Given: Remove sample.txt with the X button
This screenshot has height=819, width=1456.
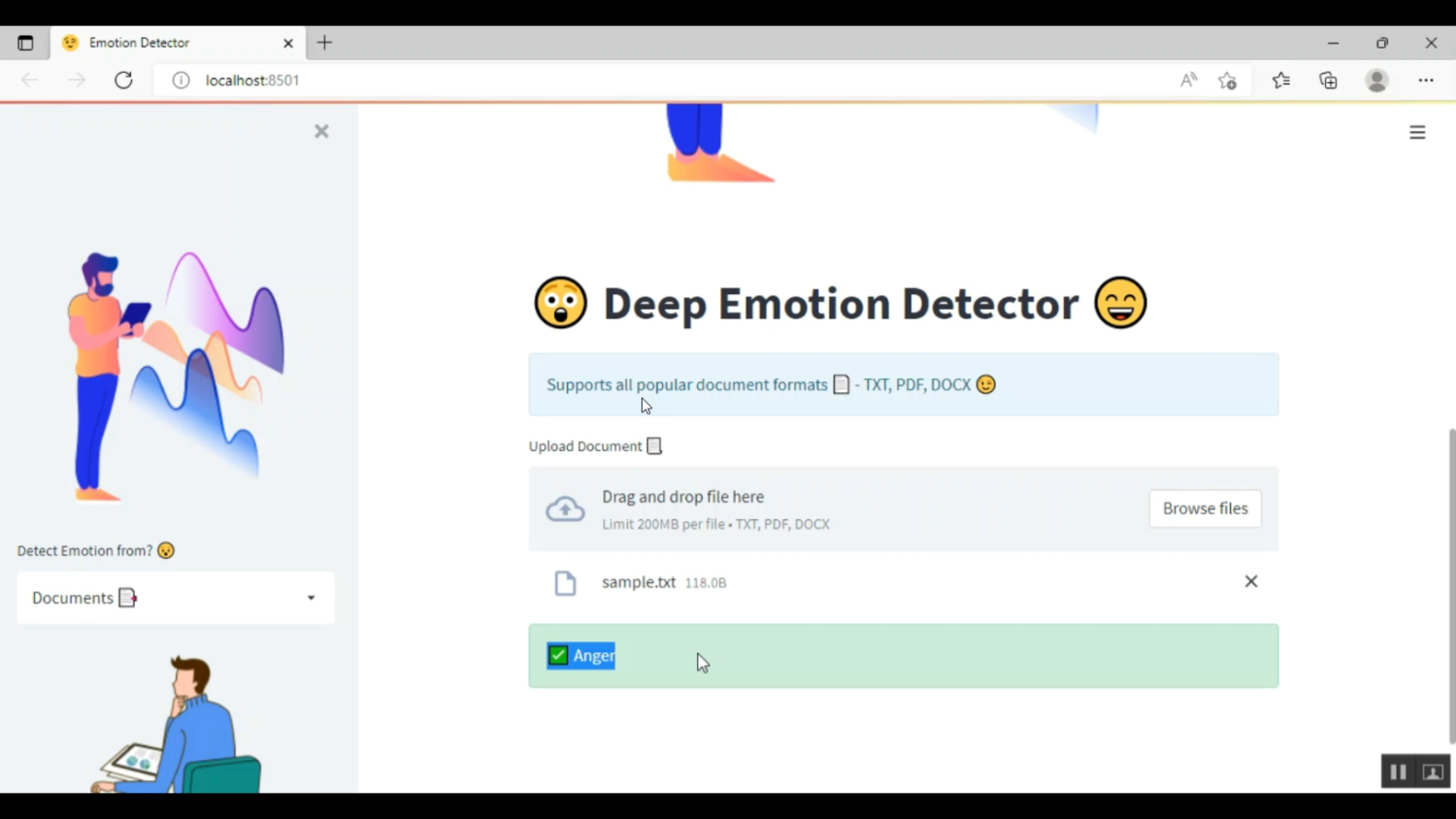Looking at the screenshot, I should point(1250,581).
